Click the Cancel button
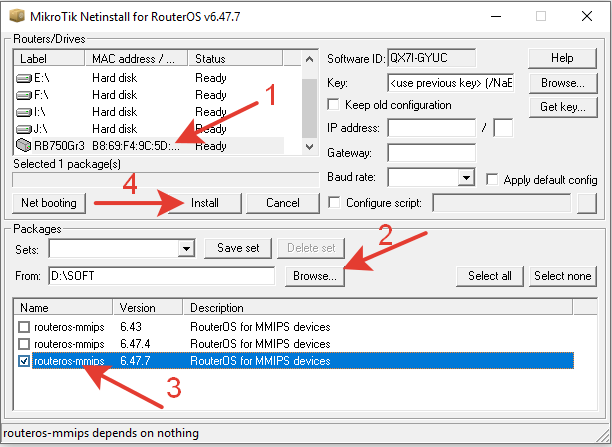The image size is (612, 447). [283, 203]
